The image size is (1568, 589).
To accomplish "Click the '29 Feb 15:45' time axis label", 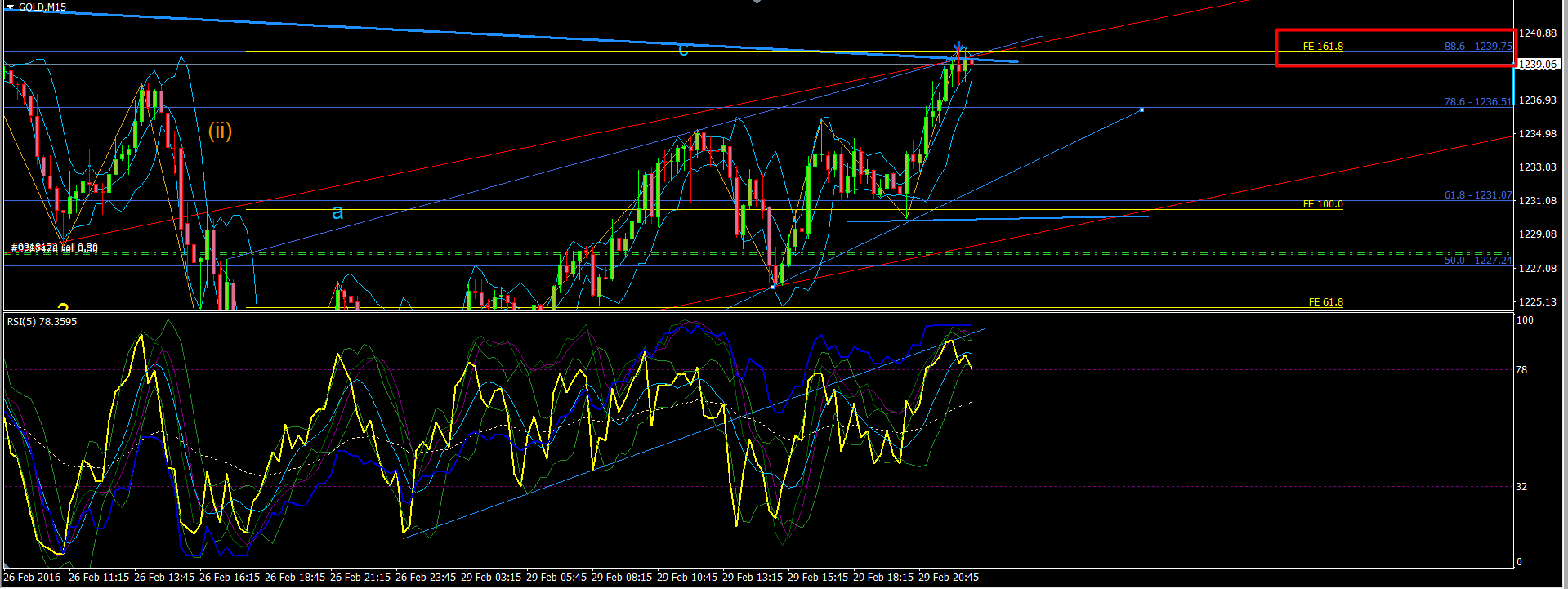I will point(818,578).
